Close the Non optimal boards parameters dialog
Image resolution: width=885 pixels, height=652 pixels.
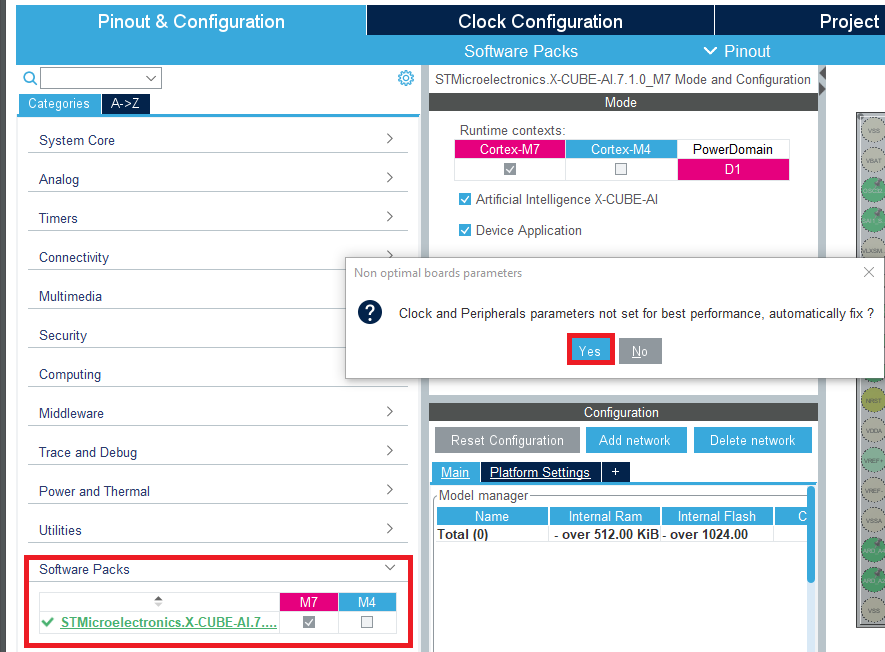[x=869, y=272]
